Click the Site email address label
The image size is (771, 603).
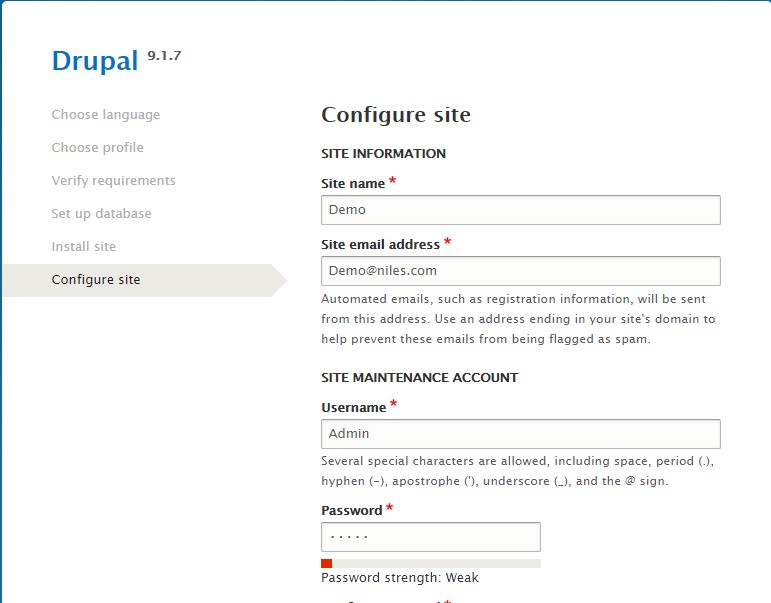380,245
